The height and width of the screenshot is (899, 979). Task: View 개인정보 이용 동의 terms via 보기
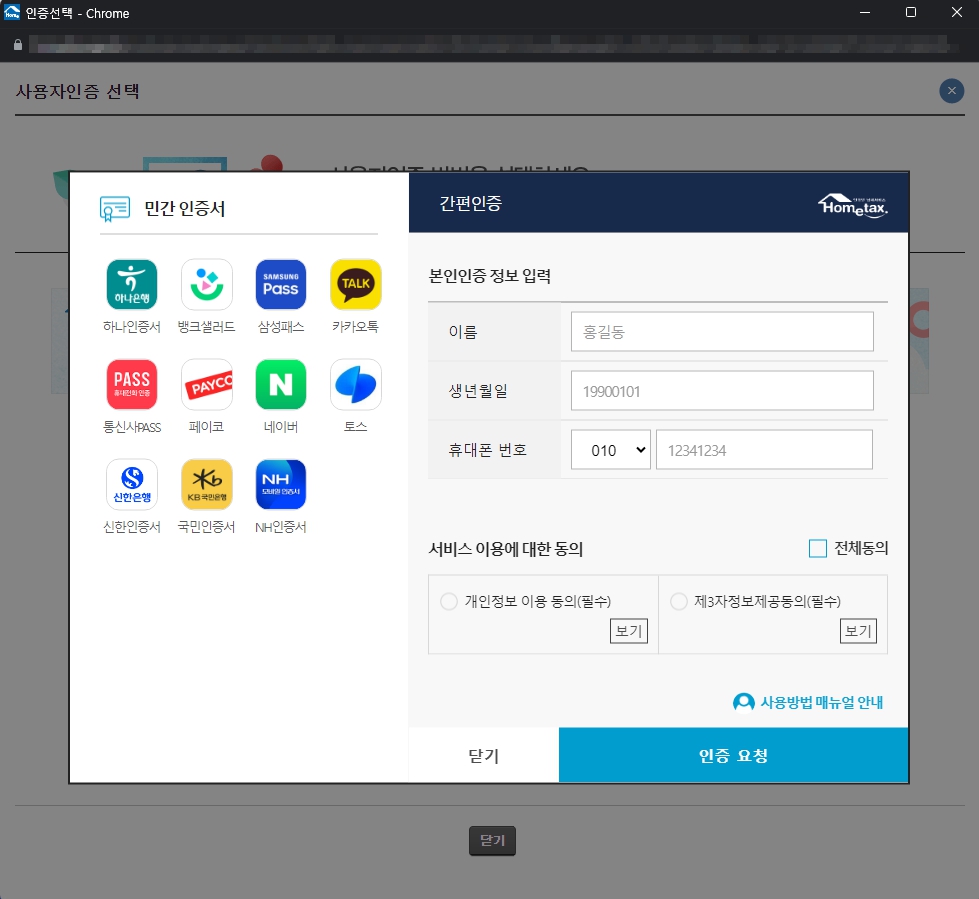(629, 631)
